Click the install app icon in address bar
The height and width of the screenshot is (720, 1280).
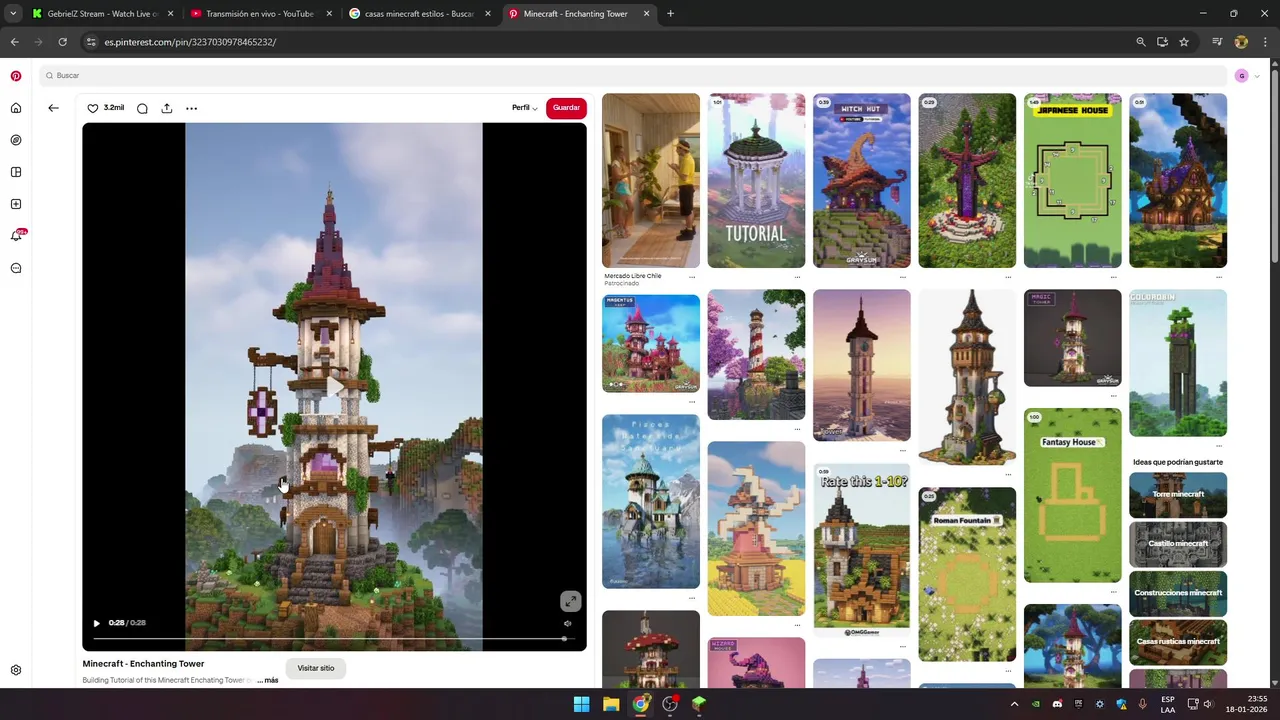click(x=1162, y=42)
